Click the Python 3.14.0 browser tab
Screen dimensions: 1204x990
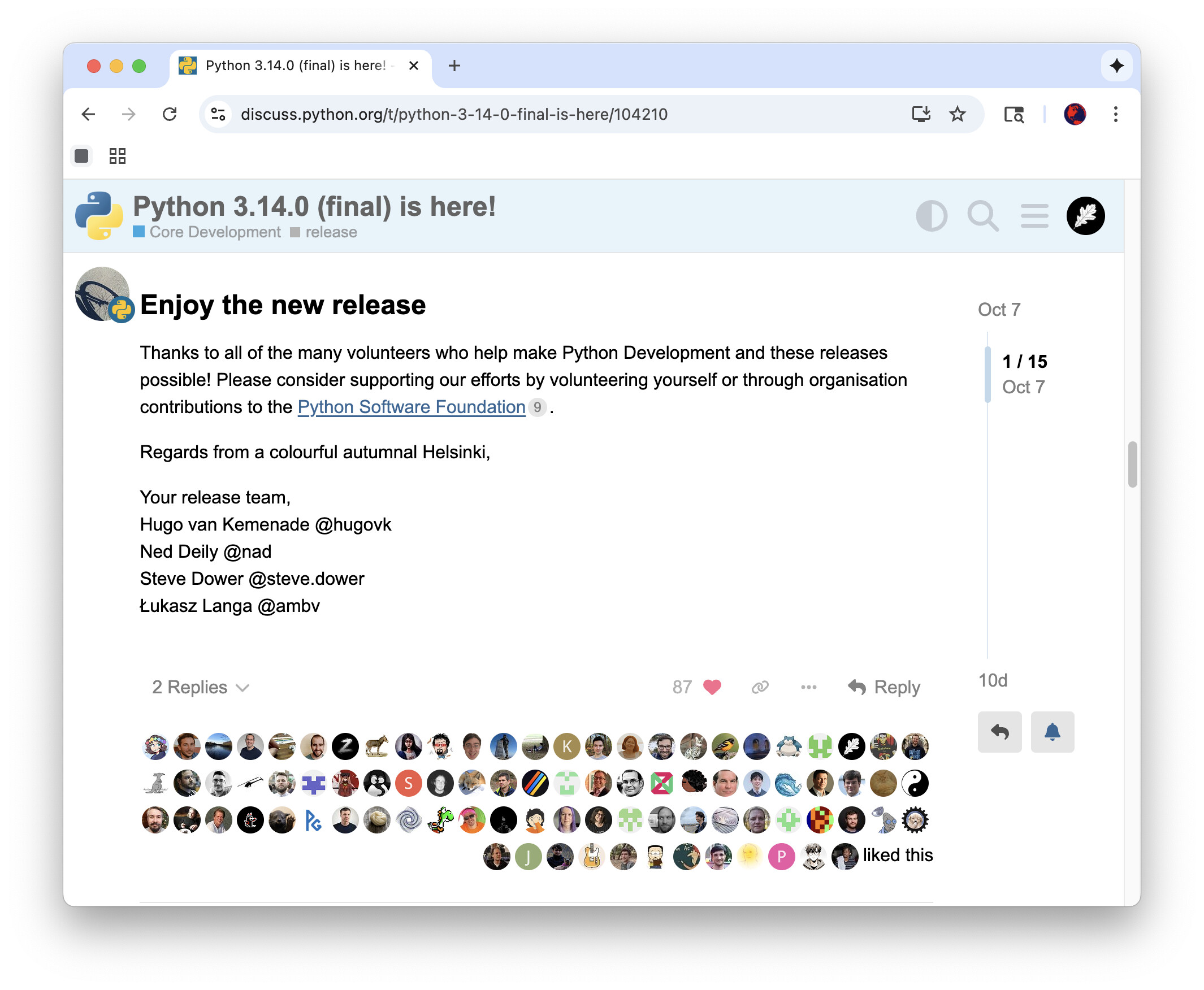point(296,66)
